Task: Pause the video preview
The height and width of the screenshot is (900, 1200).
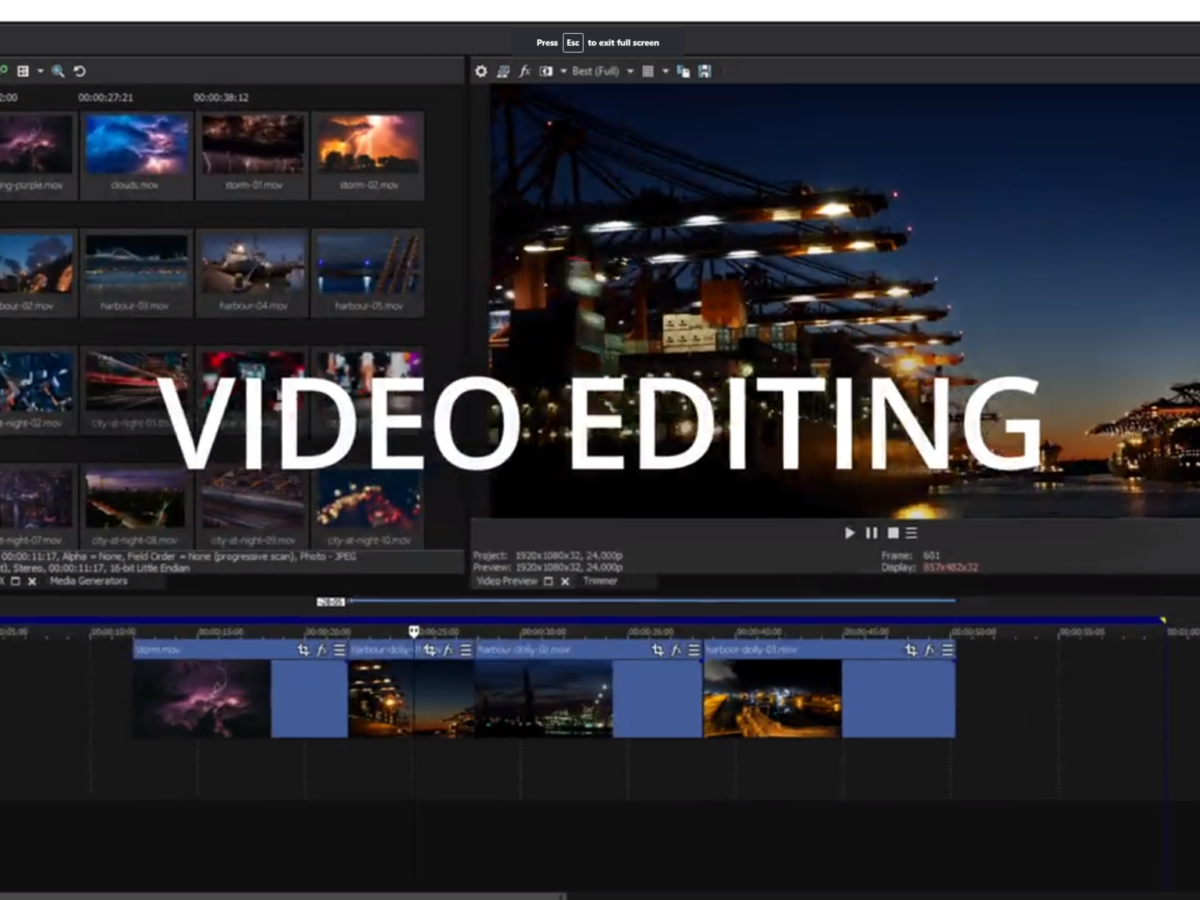Action: tap(872, 533)
